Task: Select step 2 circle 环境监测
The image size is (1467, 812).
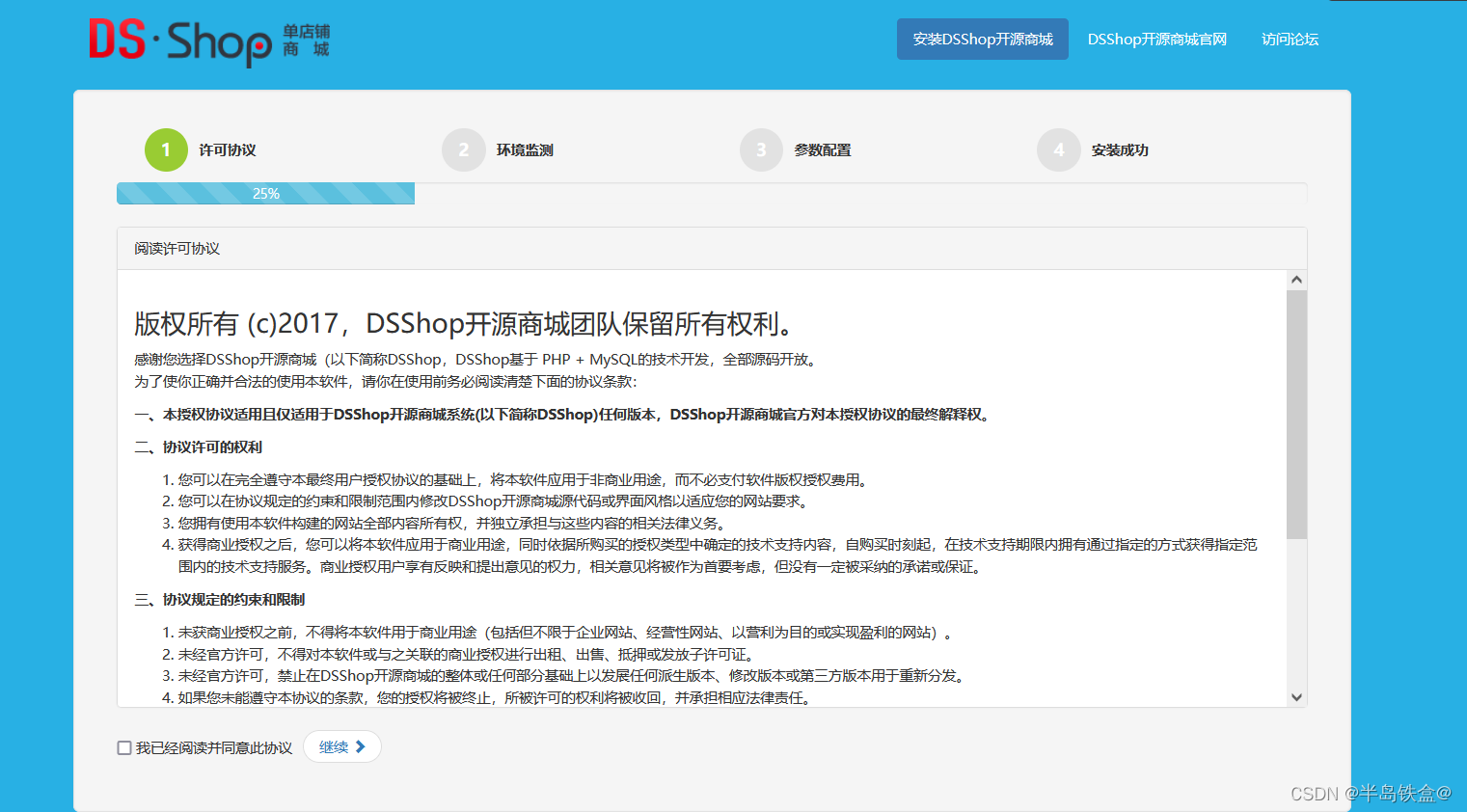Action: (x=464, y=149)
